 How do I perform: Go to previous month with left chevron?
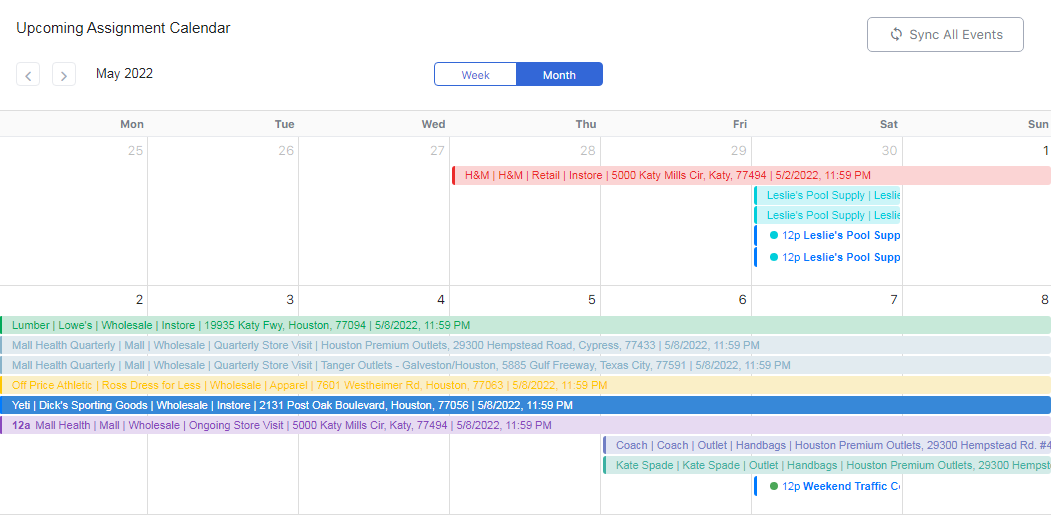tap(28, 74)
